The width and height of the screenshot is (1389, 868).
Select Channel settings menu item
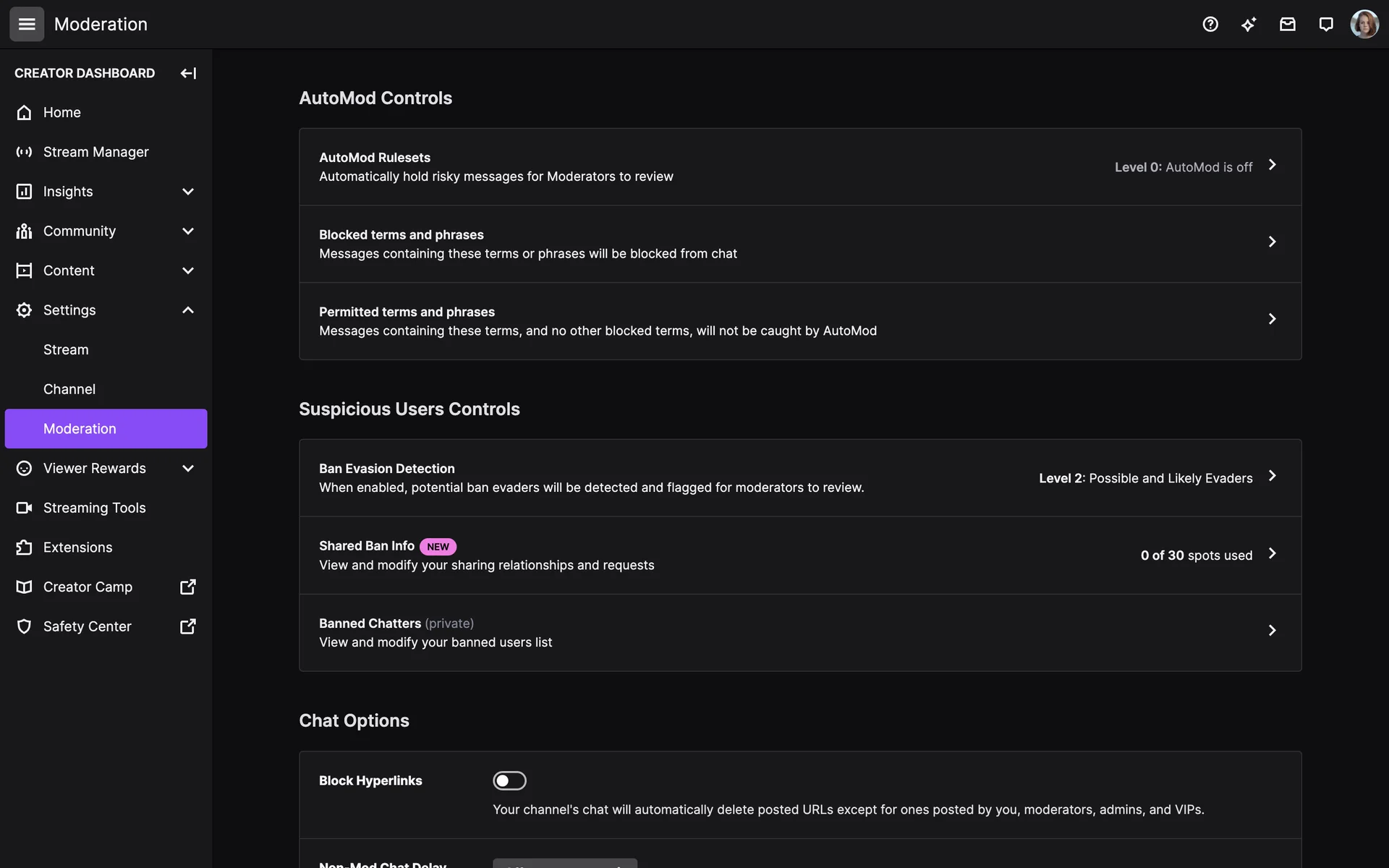[69, 389]
